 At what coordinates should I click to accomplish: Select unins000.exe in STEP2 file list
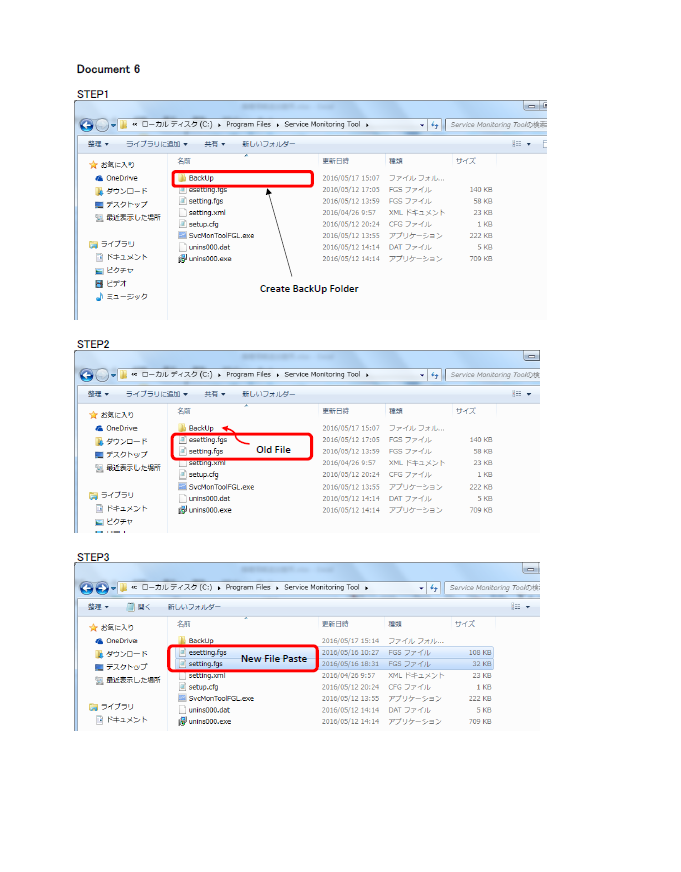pyautogui.click(x=205, y=510)
